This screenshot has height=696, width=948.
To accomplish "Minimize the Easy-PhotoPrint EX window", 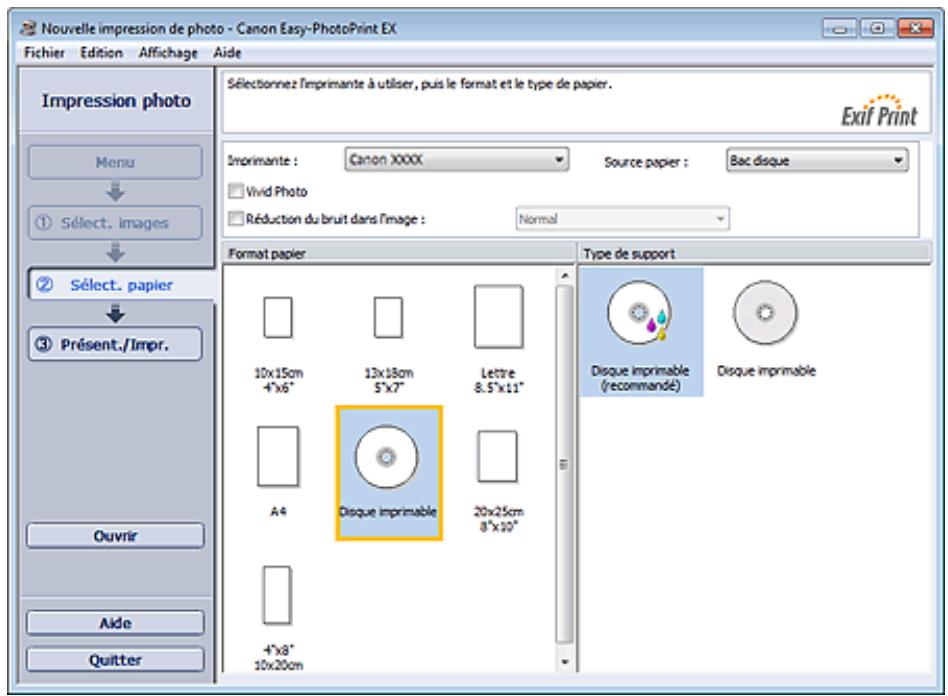I will [840, 28].
